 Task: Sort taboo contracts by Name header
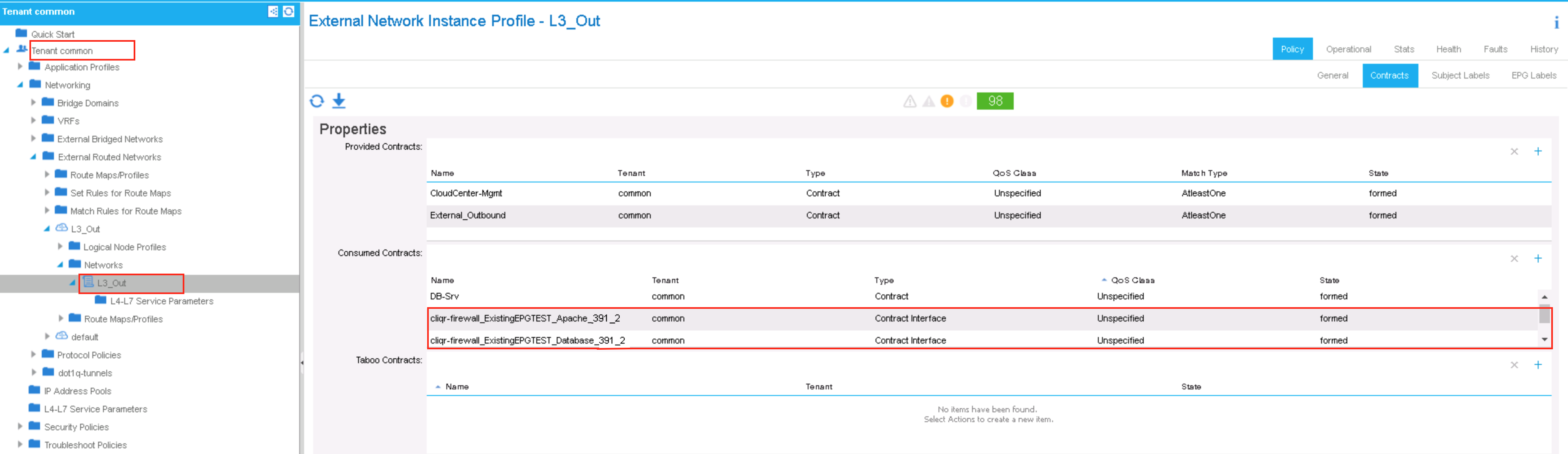[x=457, y=387]
